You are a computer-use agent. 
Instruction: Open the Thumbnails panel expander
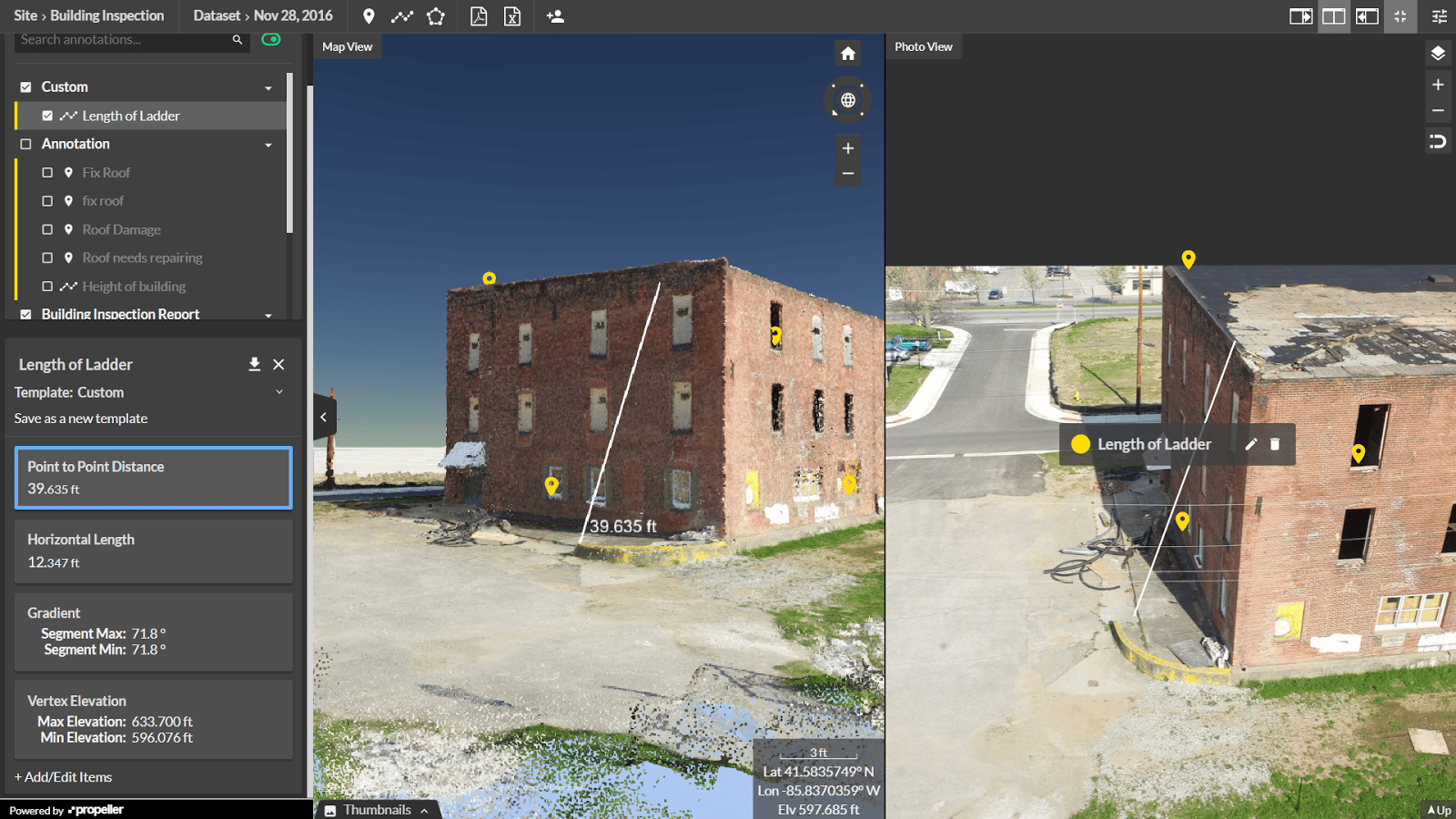coord(424,810)
